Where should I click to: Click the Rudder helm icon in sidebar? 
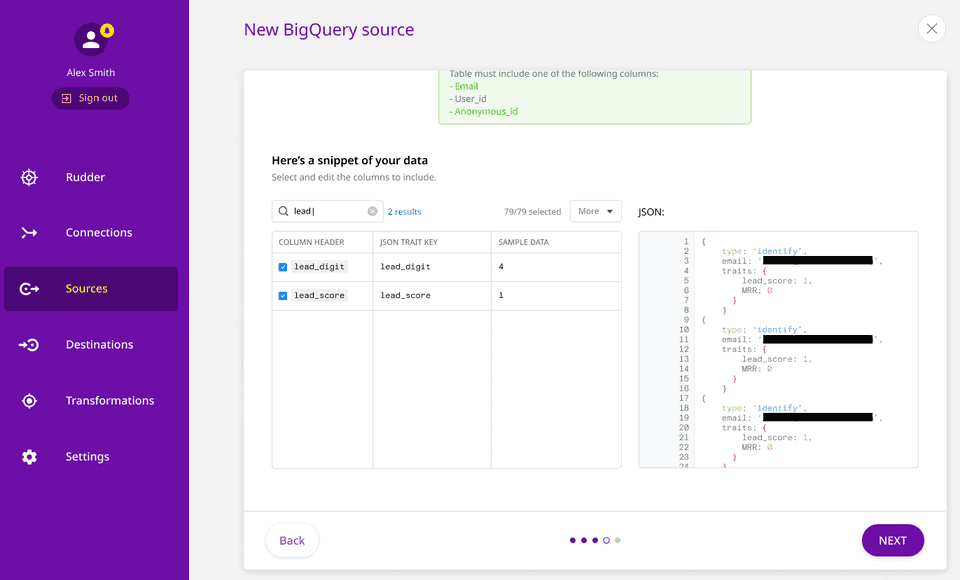pyautogui.click(x=29, y=178)
